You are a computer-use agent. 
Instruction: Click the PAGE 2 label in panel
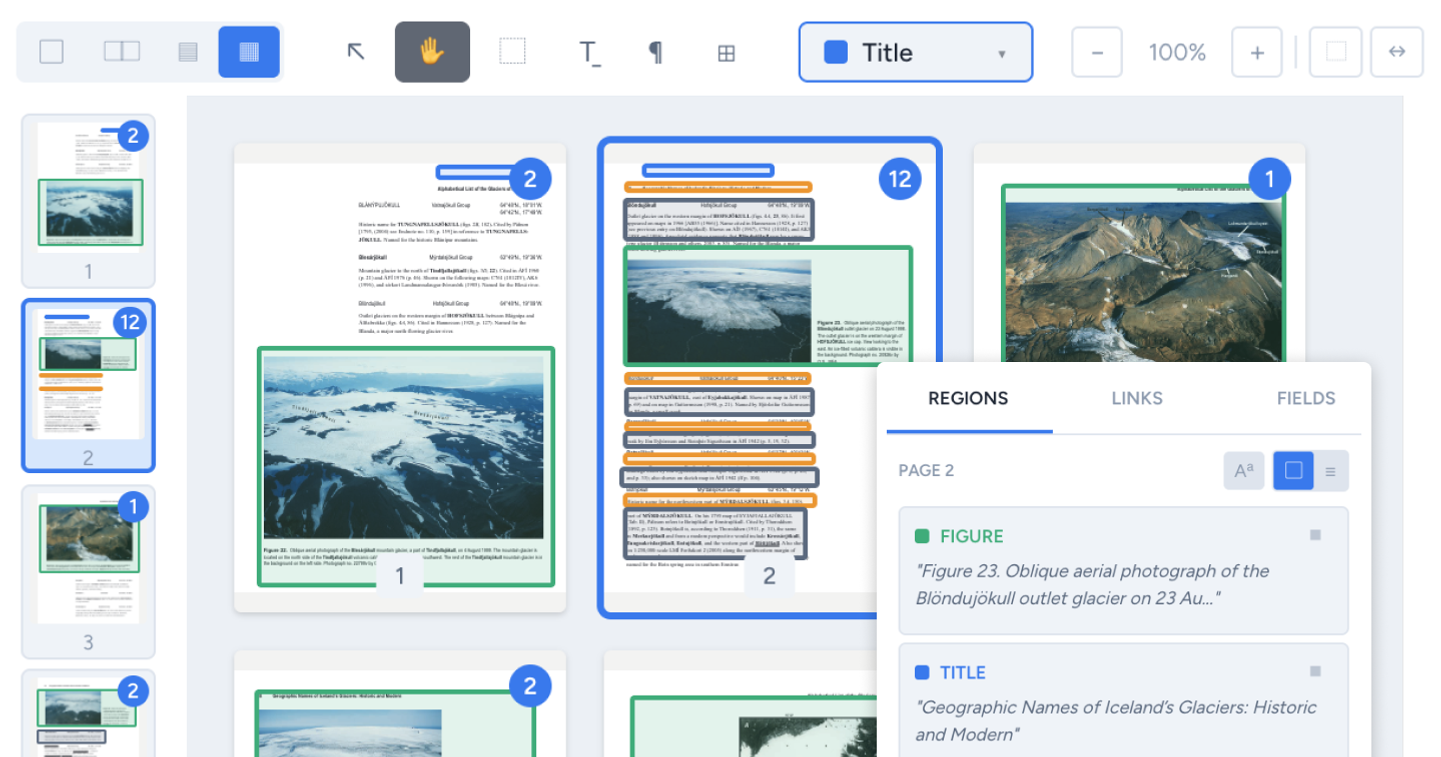926,470
